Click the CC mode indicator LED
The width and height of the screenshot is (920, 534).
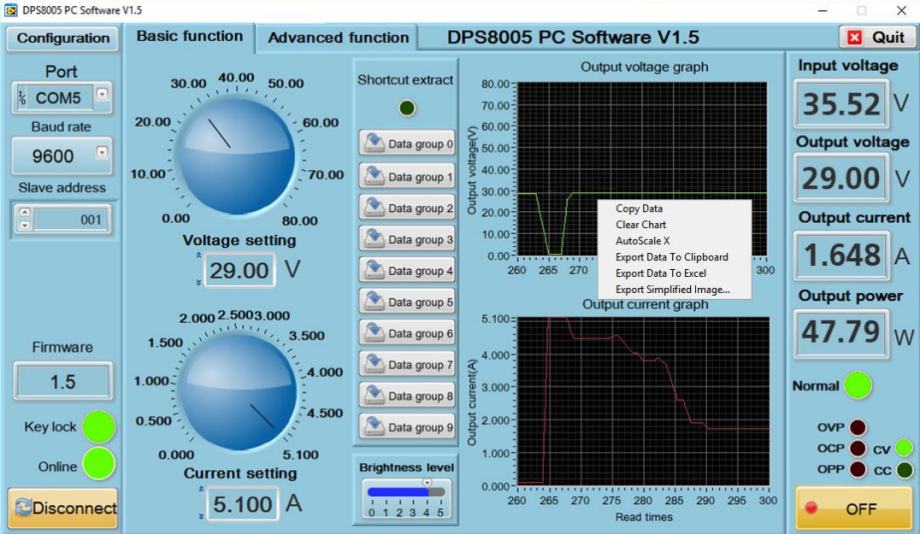coord(905,469)
